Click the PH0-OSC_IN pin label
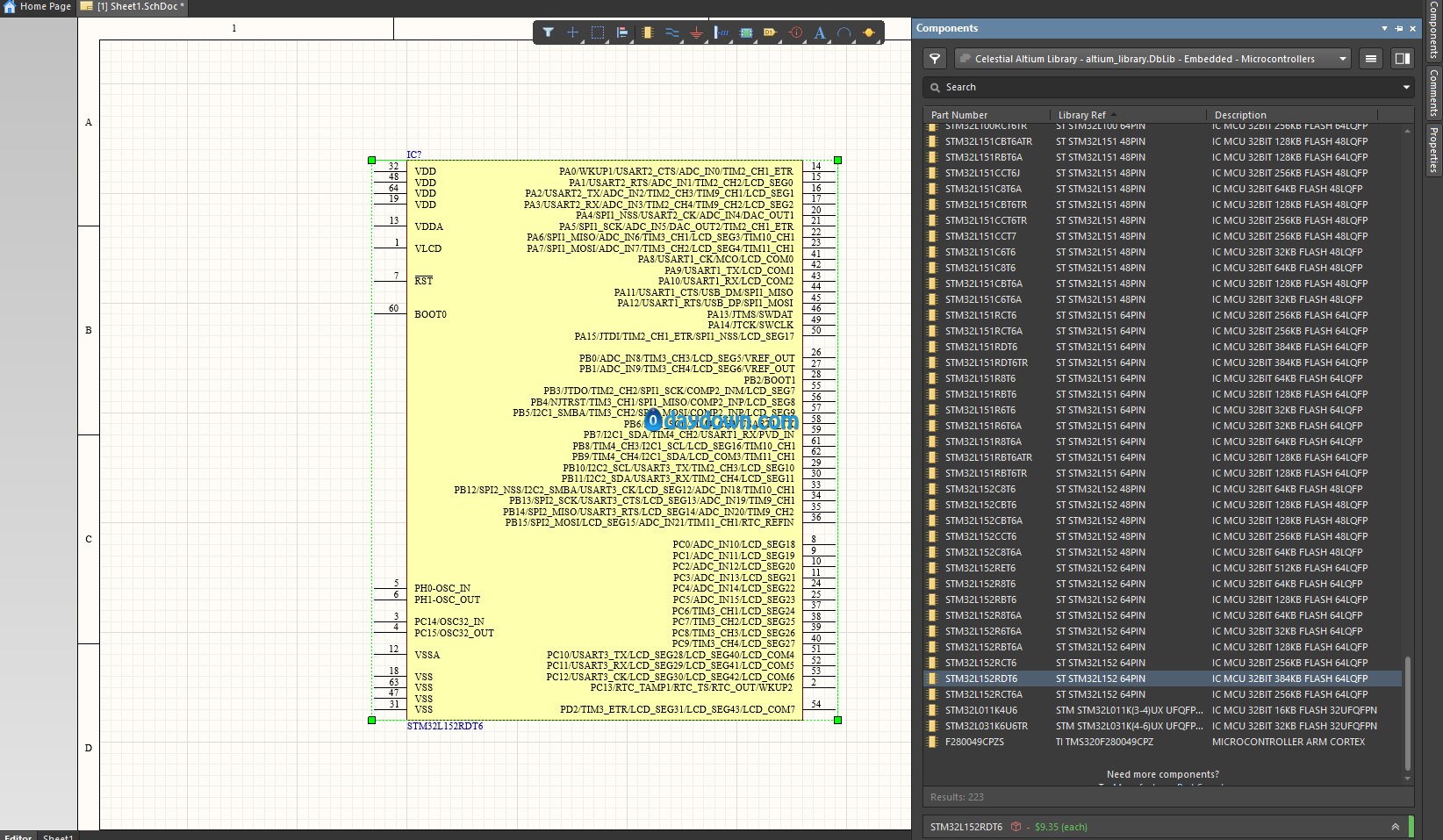1443x840 pixels. tap(442, 588)
